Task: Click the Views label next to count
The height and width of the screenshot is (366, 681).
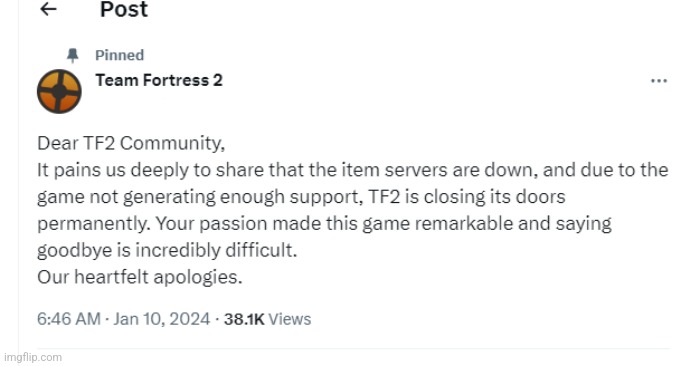Action: click(290, 319)
